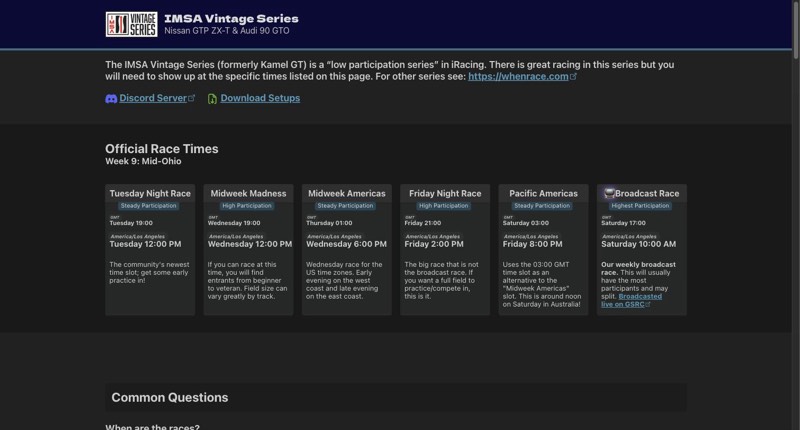Click the Common Questions heading
The image size is (800, 430).
(170, 397)
